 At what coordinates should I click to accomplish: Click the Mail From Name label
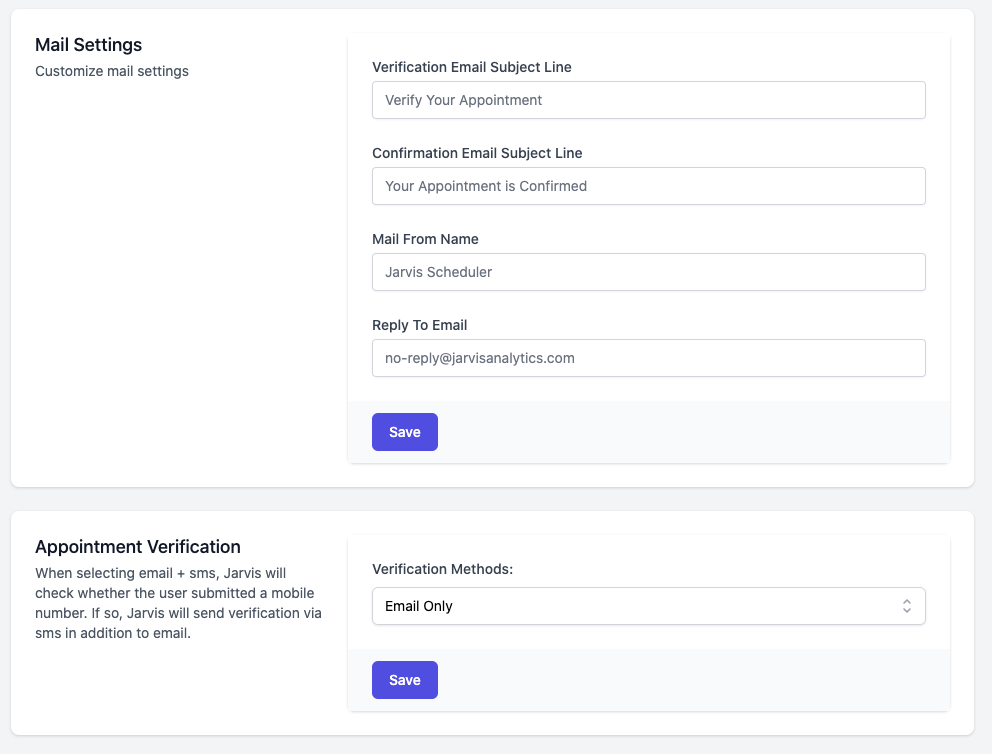coord(425,239)
